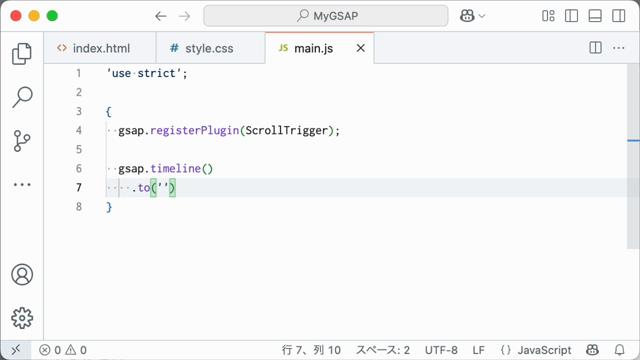The image size is (640, 360).
Task: Toggle the primary side bar
Action: [571, 16]
